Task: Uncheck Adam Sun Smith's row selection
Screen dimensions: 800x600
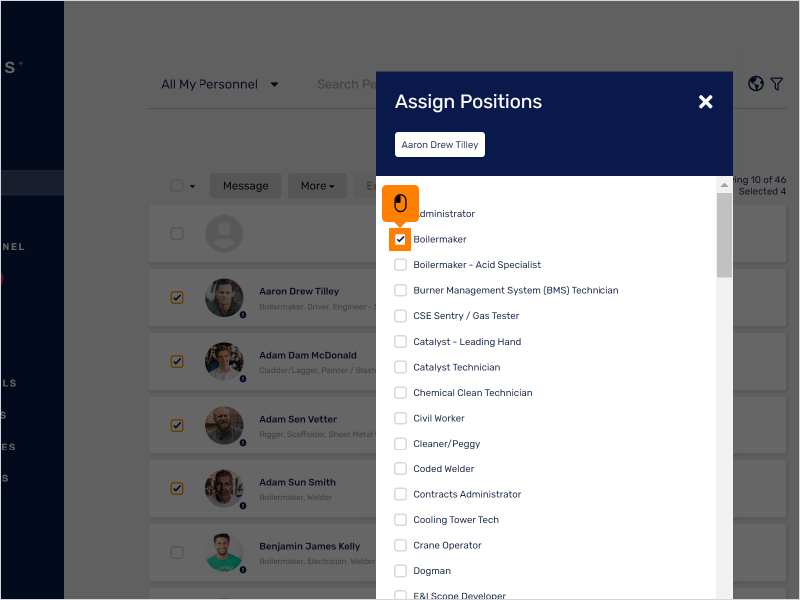Action: pyautogui.click(x=177, y=488)
